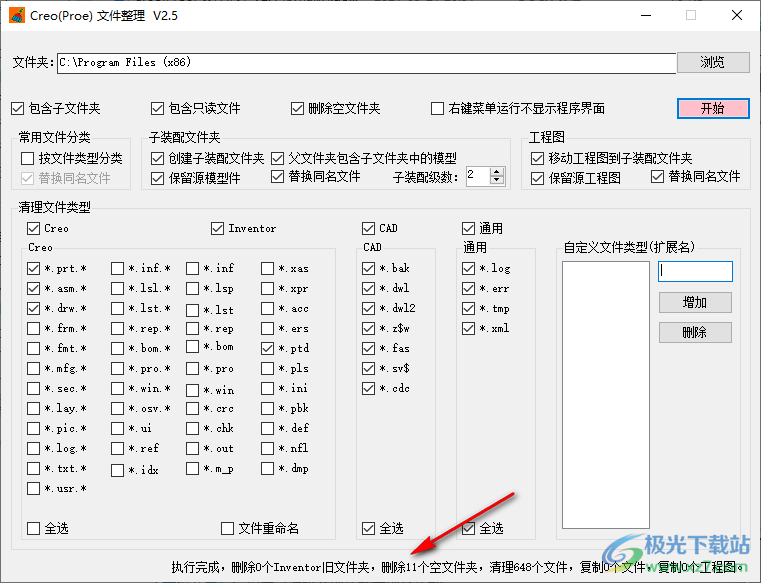Increase 子装配级数 with up arrow
761x583 pixels.
pos(496,172)
